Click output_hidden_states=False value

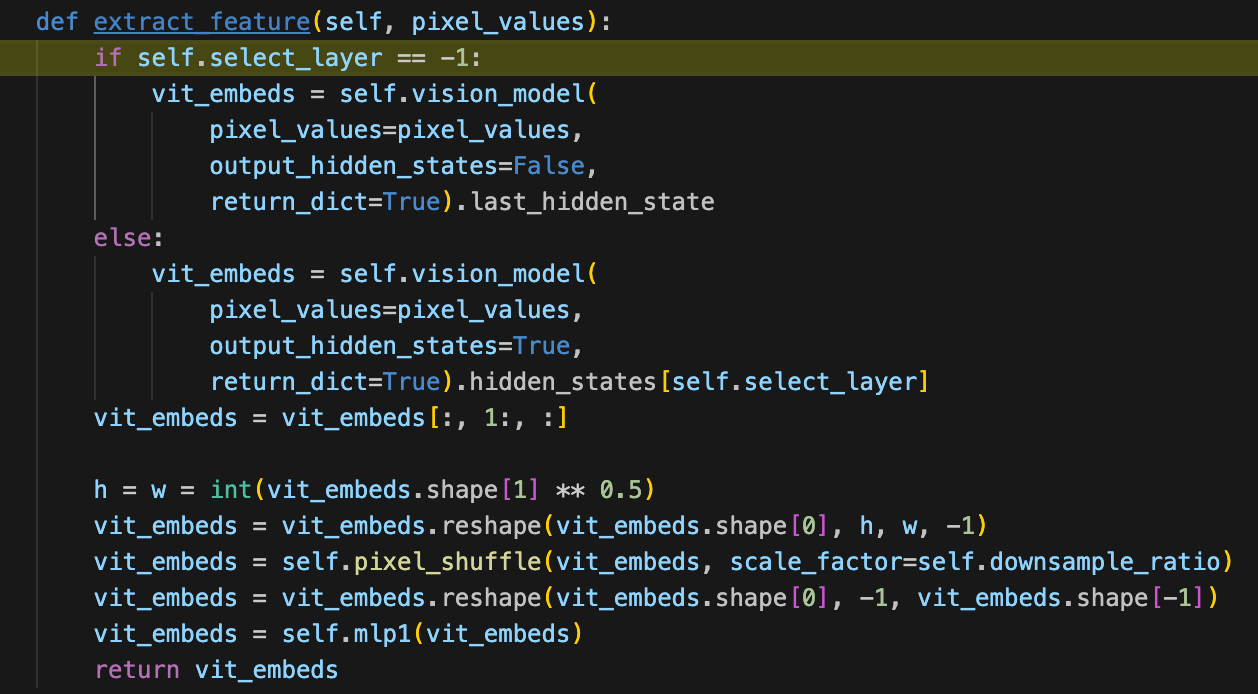pos(404,166)
